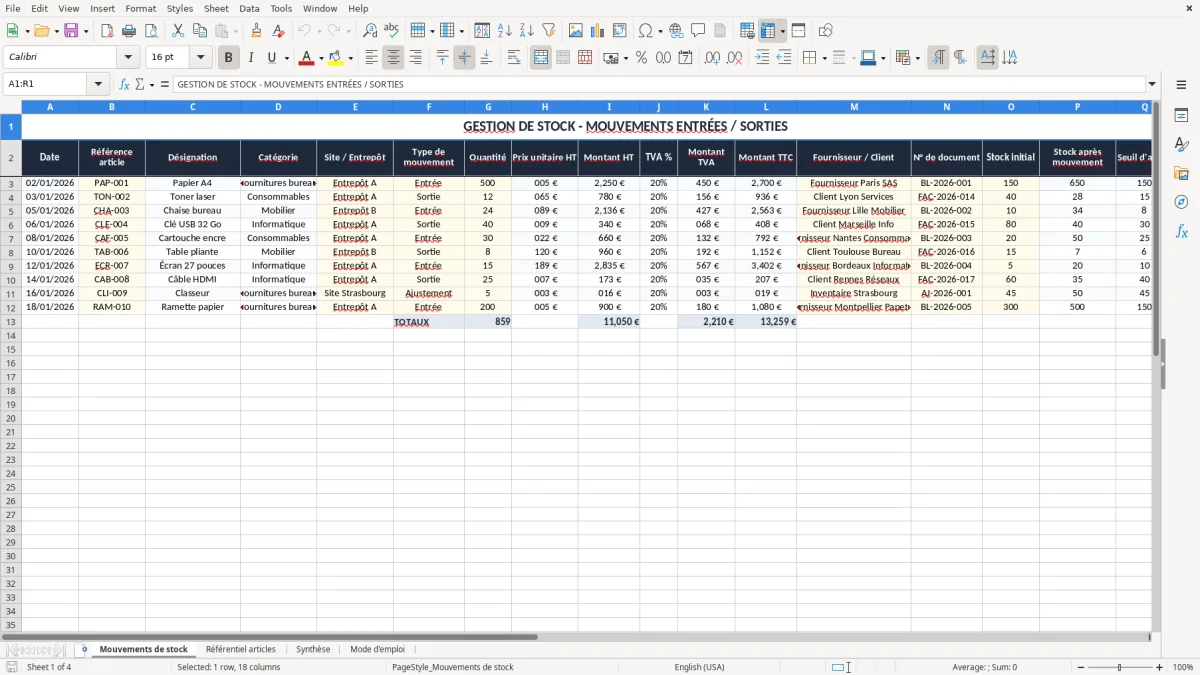The width and height of the screenshot is (1200, 675).
Task: Click the Export as PDF icon
Action: pos(107,31)
